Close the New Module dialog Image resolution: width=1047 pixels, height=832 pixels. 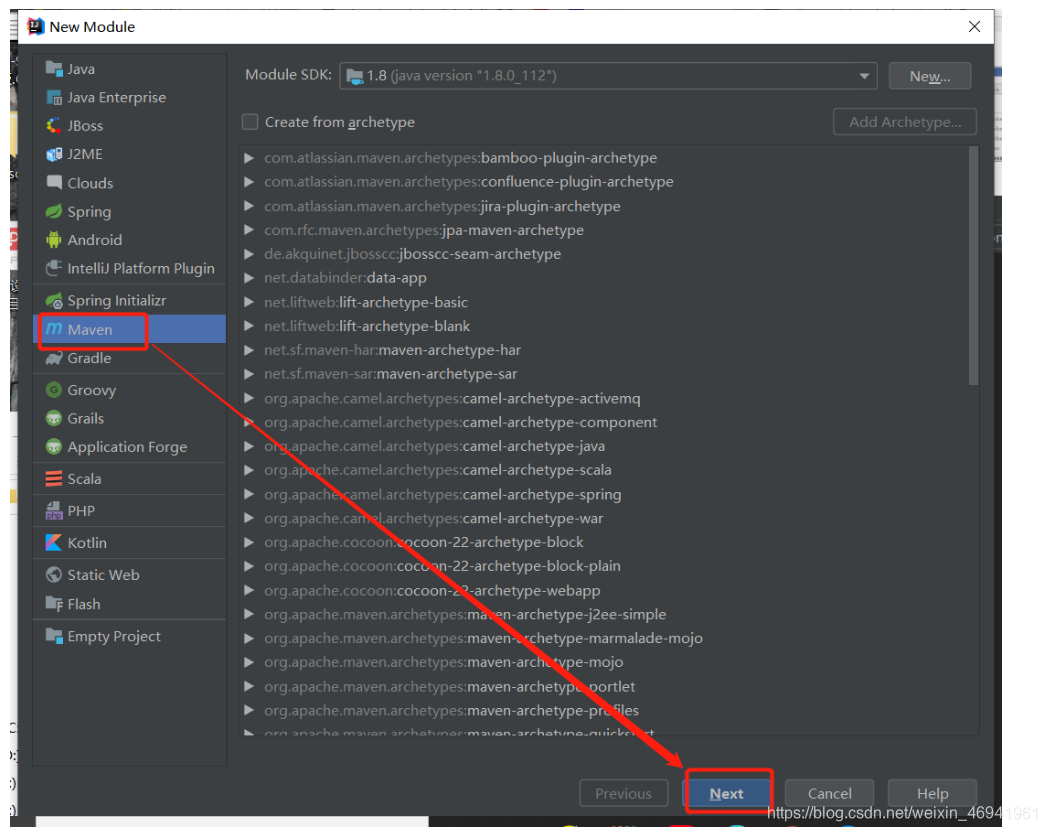pos(974,27)
